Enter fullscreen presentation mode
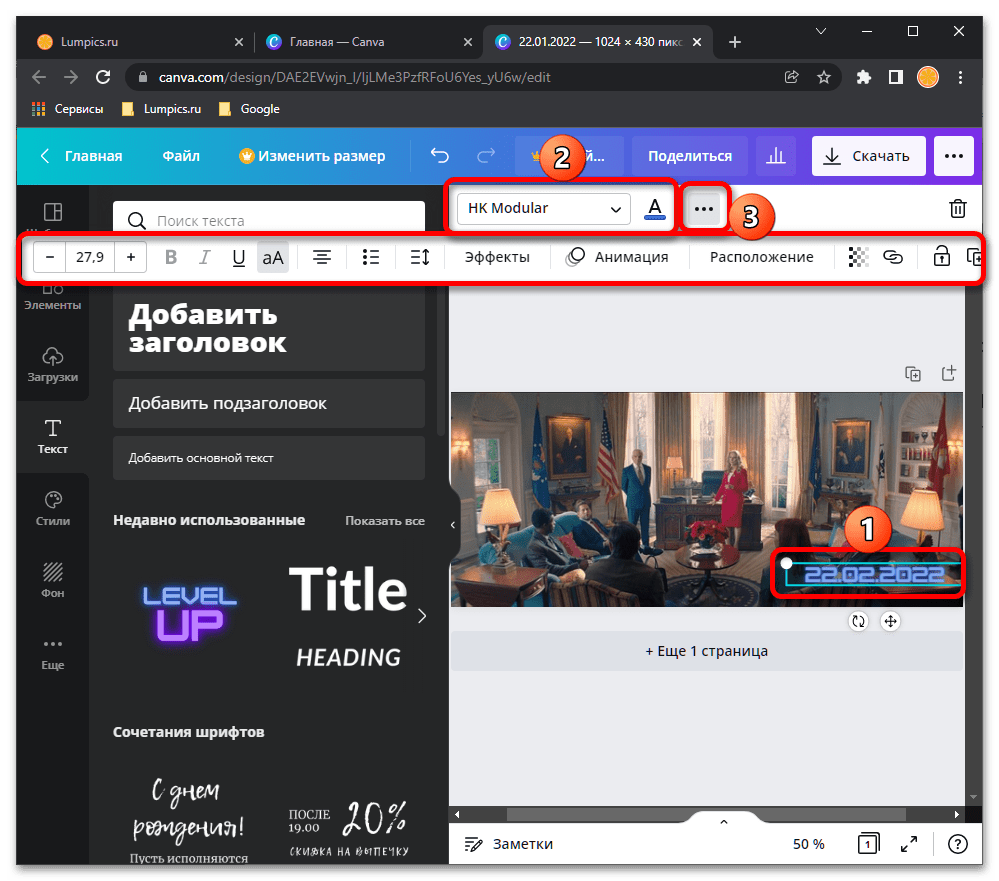 click(x=909, y=844)
